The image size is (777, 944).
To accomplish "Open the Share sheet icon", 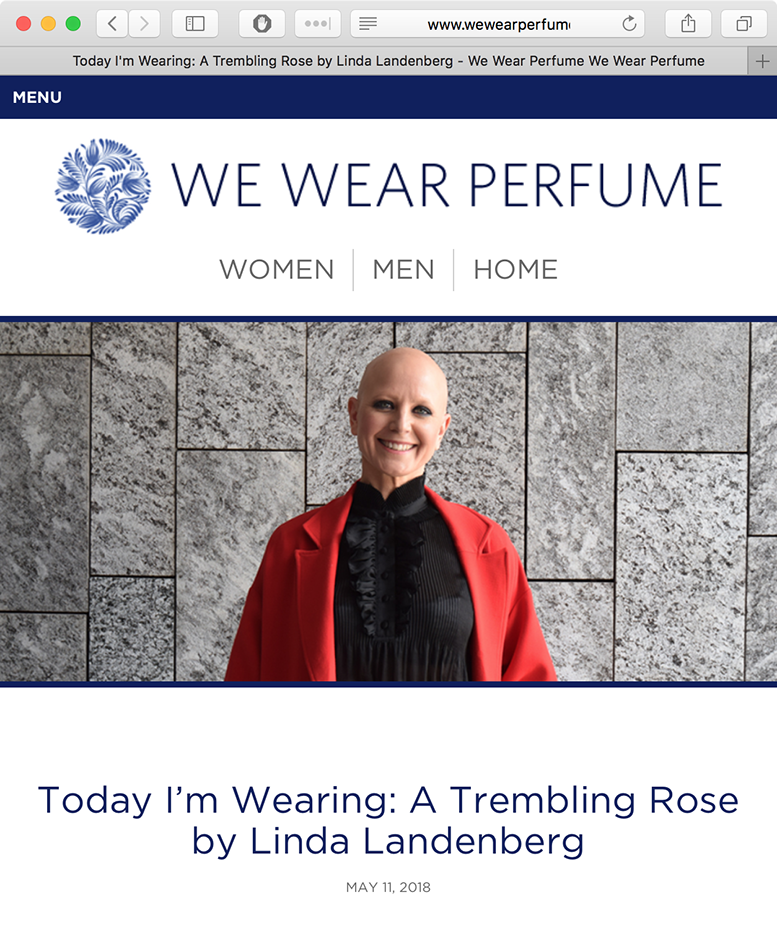I will coord(689,24).
